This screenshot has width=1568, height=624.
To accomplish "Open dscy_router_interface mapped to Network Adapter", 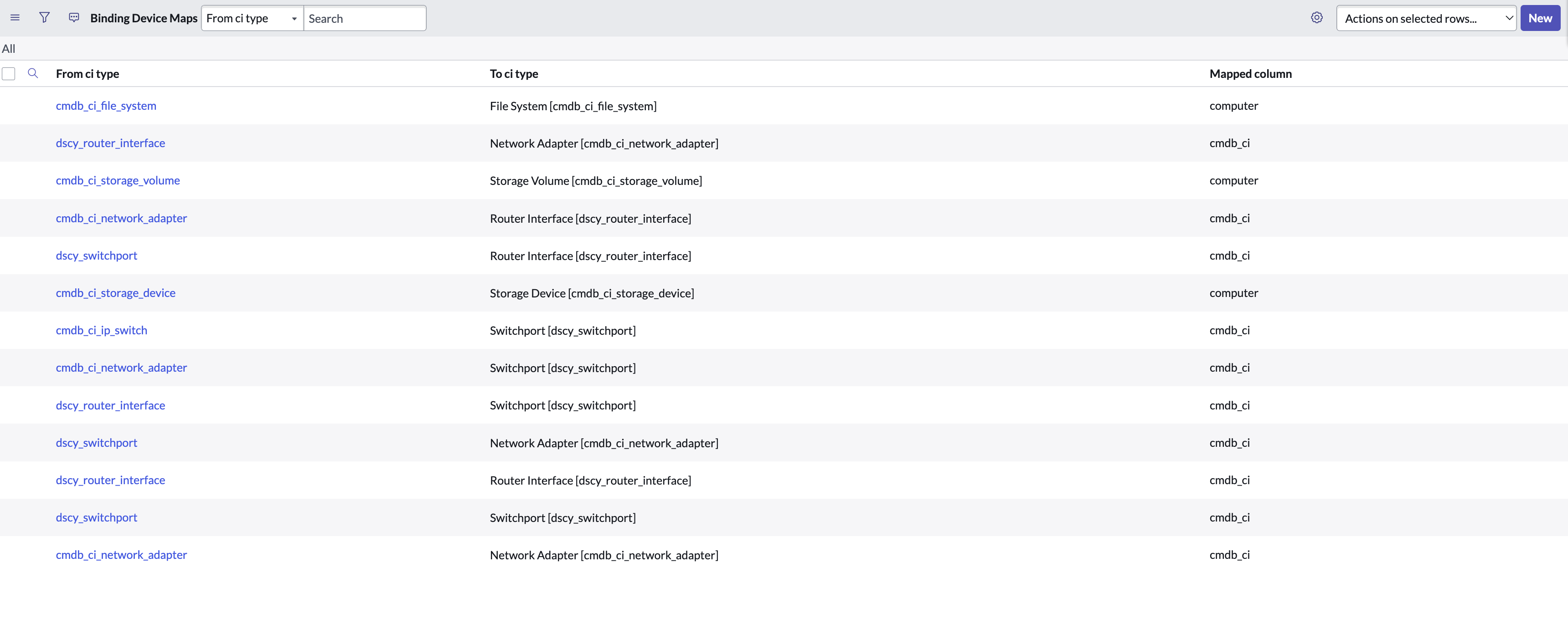I will [x=110, y=143].
